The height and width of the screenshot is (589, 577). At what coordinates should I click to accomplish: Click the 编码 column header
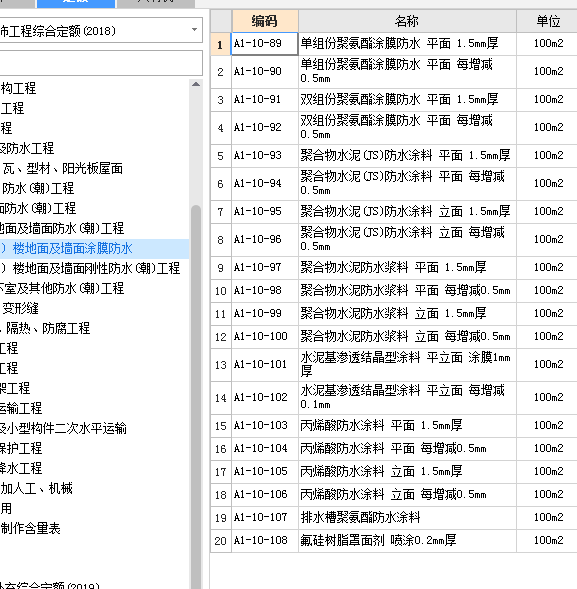pyautogui.click(x=265, y=21)
